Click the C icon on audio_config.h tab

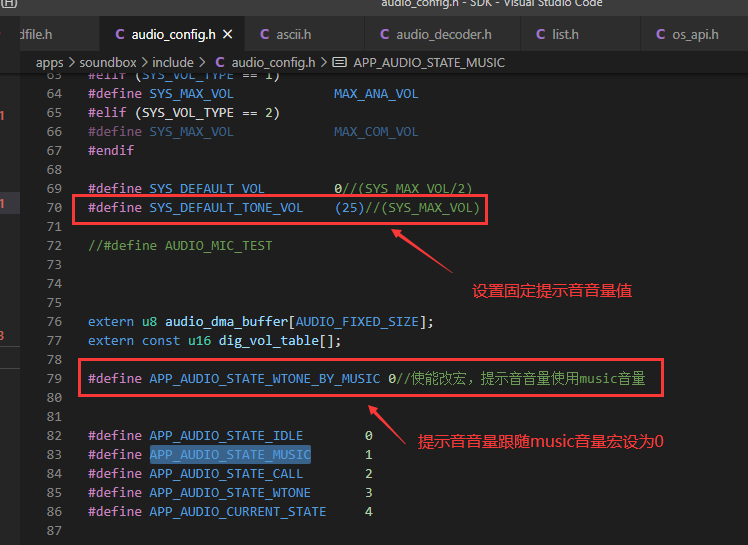pos(120,34)
